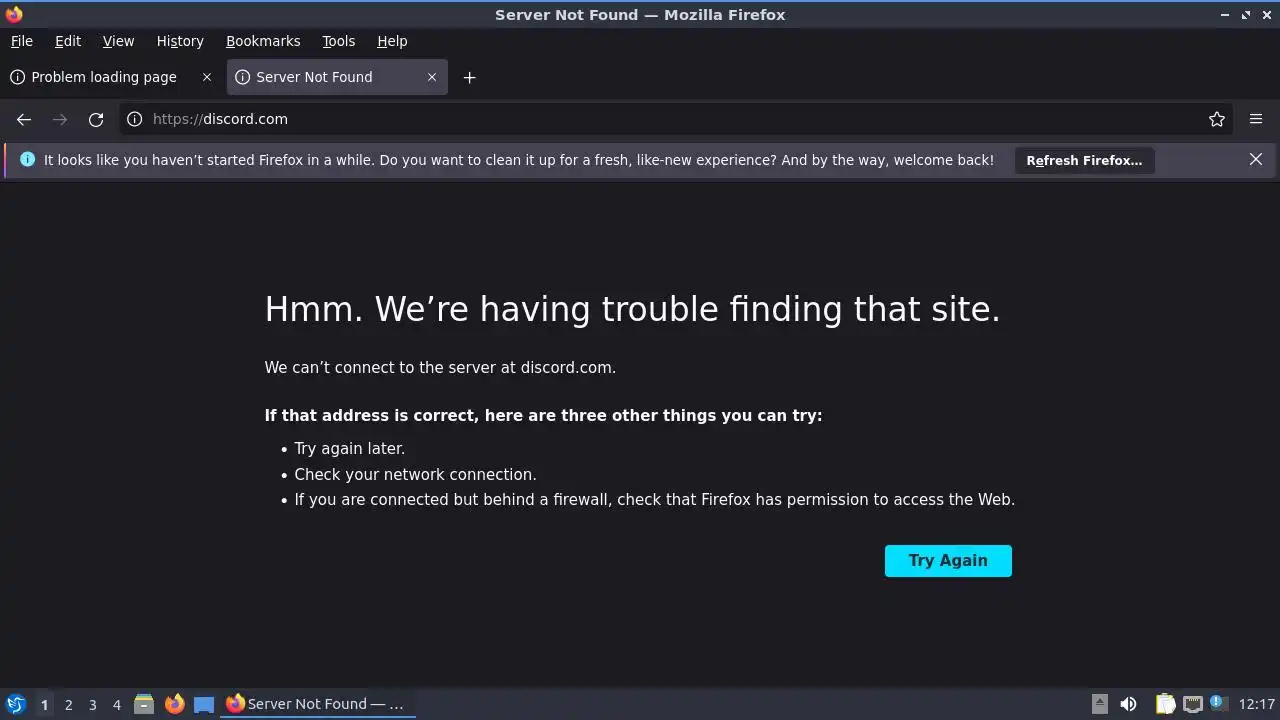The height and width of the screenshot is (720, 1280).
Task: Open the volume control in system tray
Action: click(1128, 704)
